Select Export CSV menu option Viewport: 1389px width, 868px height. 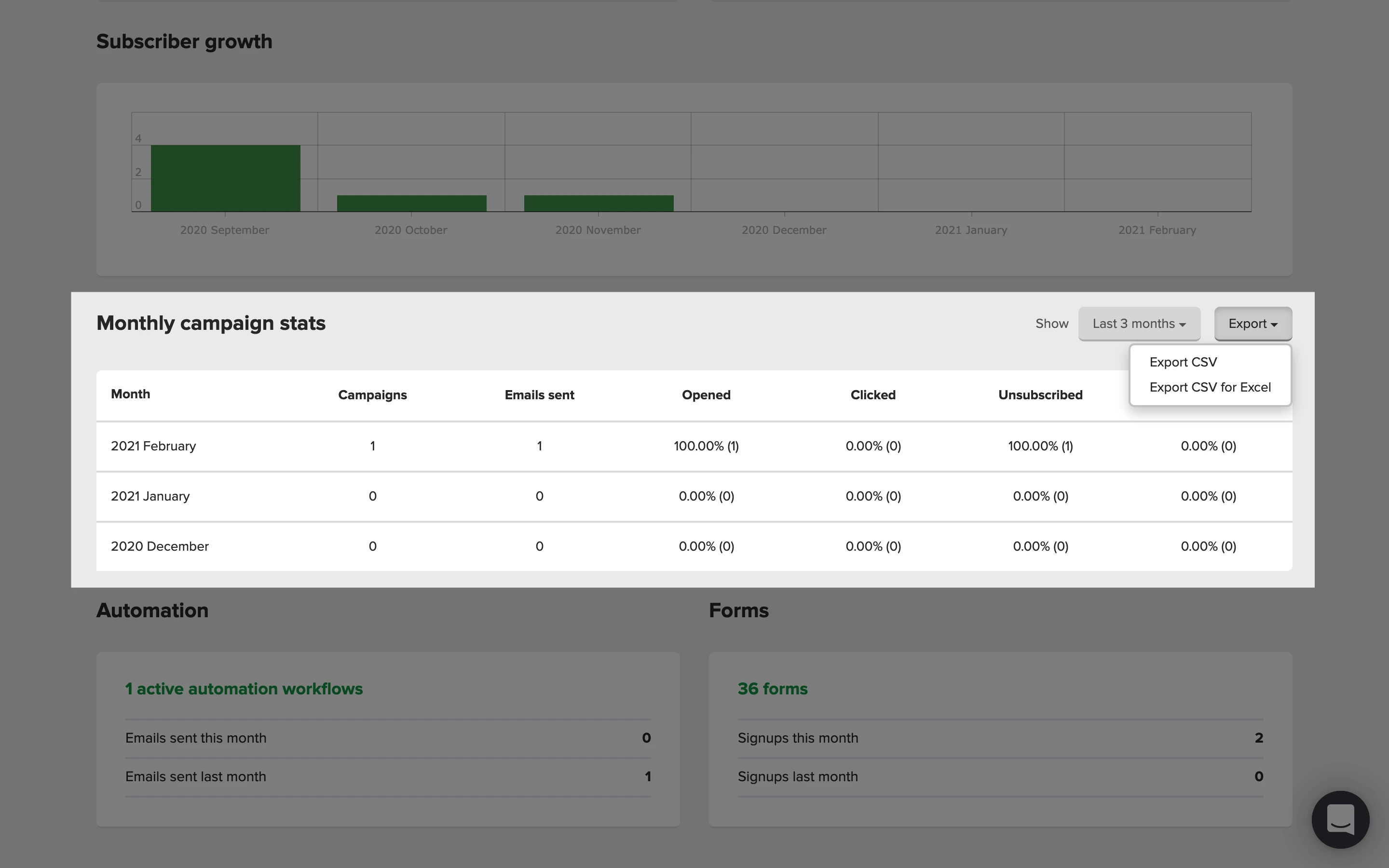click(1183, 362)
